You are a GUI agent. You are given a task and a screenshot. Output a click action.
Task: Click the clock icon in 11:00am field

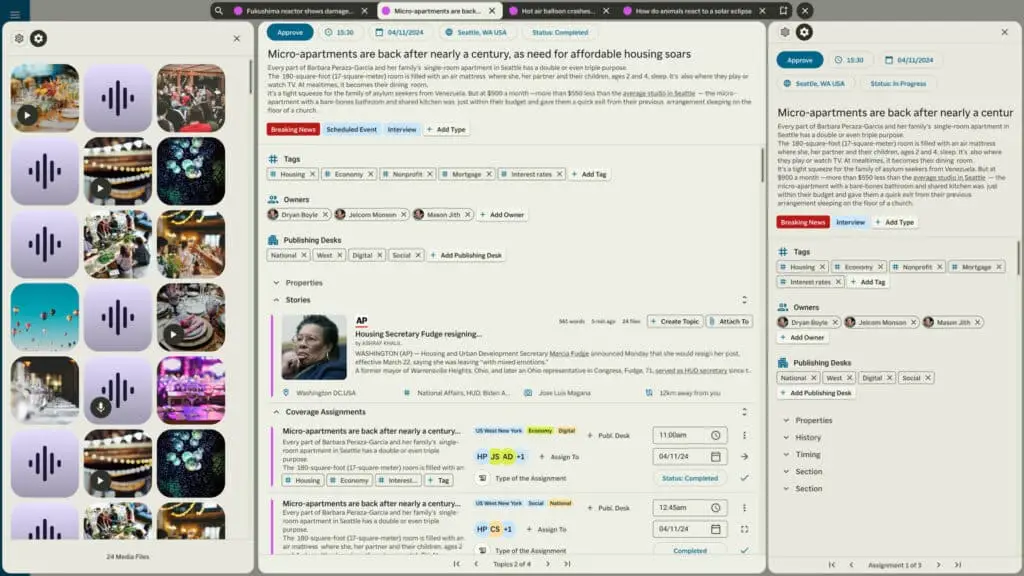[715, 436]
